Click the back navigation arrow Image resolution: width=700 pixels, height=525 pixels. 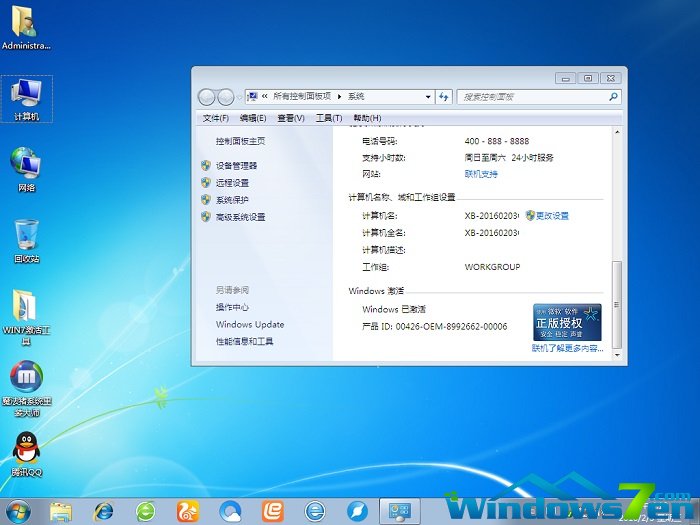point(207,97)
